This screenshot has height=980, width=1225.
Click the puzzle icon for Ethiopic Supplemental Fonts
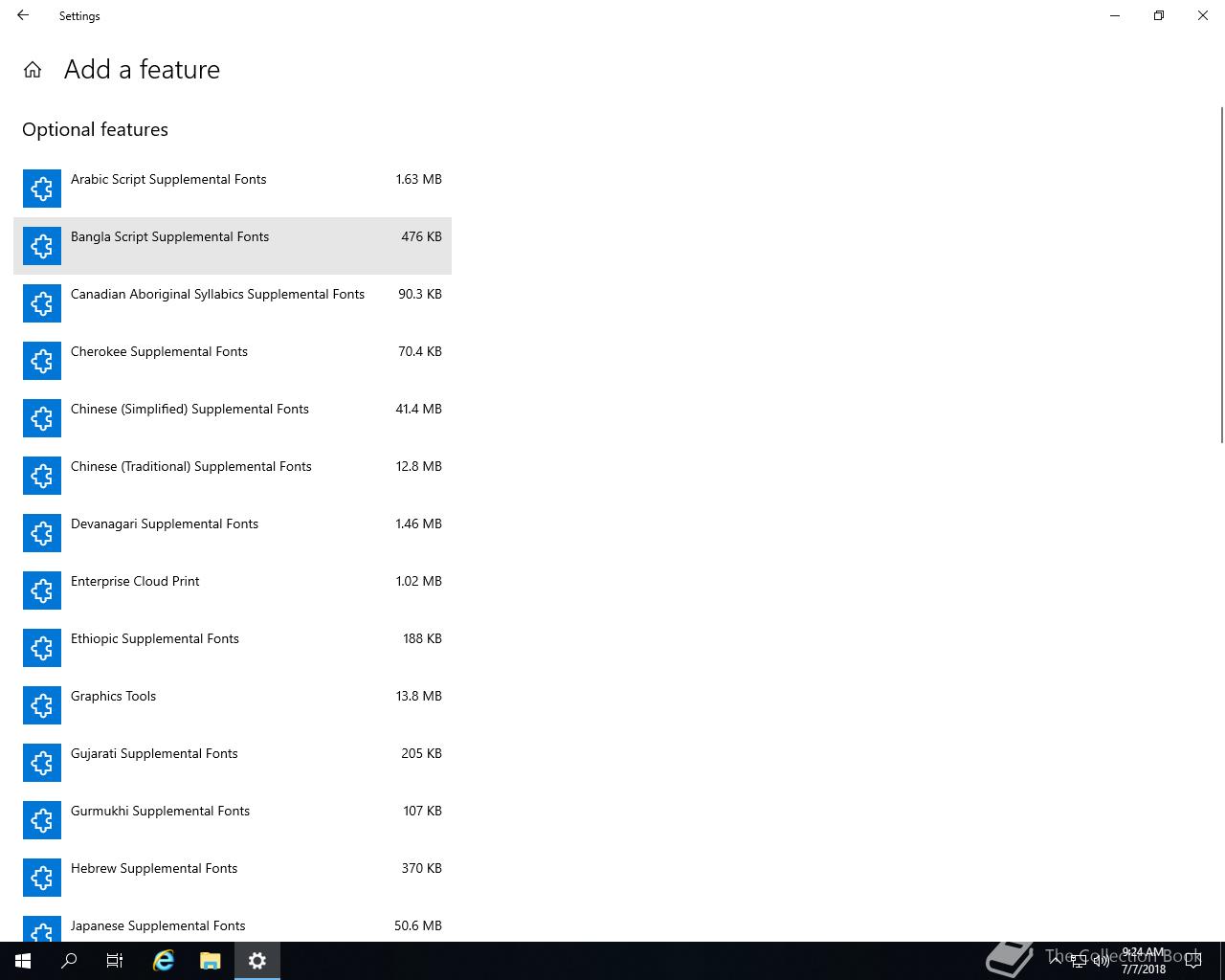click(x=42, y=648)
